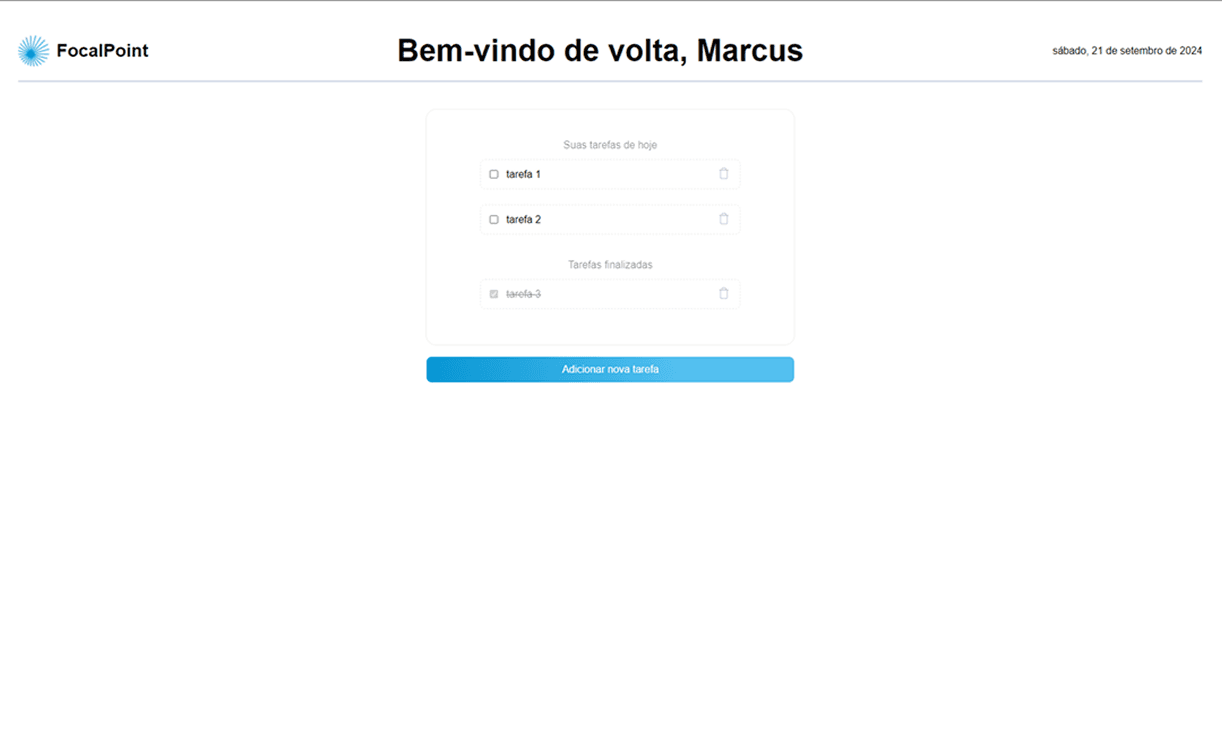This screenshot has width=1222, height=755.
Task: Mark tarefa 2 as complete
Action: 493,219
